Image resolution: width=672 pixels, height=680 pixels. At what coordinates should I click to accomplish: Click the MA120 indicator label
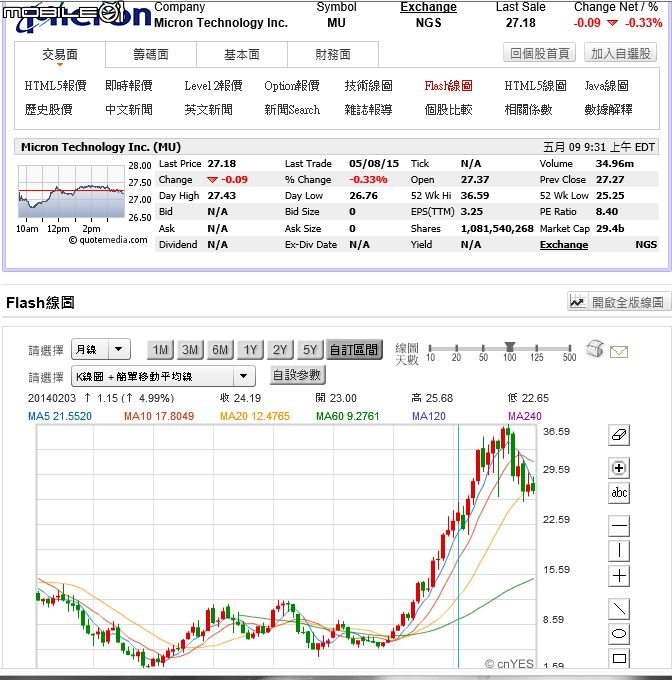(428, 416)
